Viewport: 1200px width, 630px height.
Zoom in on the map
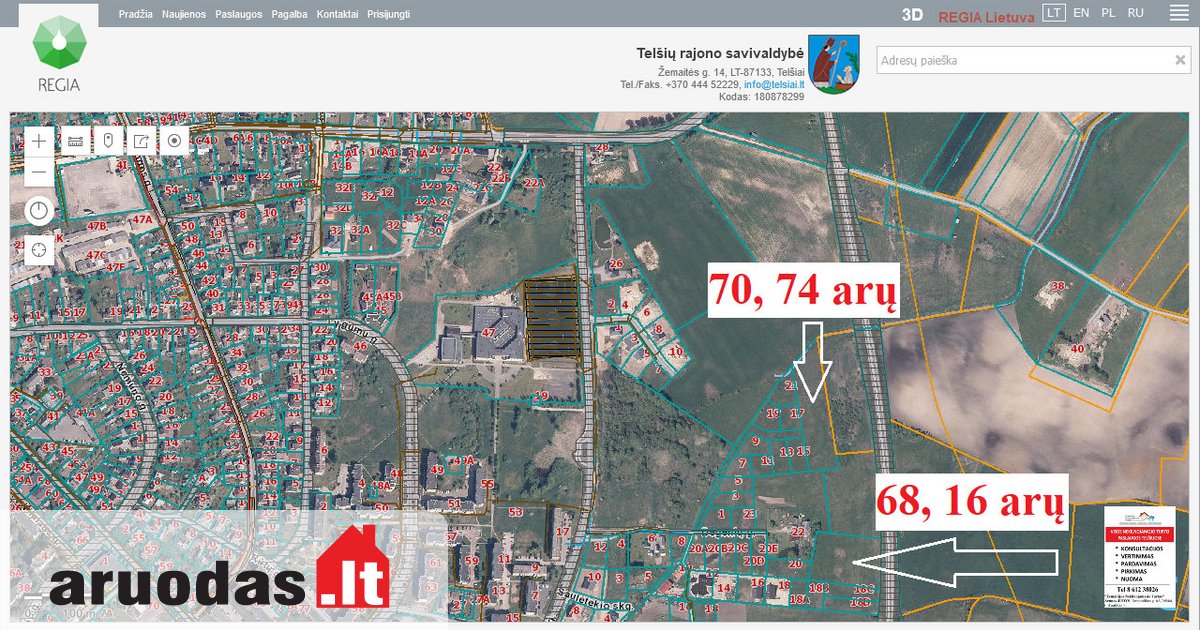coord(39,141)
